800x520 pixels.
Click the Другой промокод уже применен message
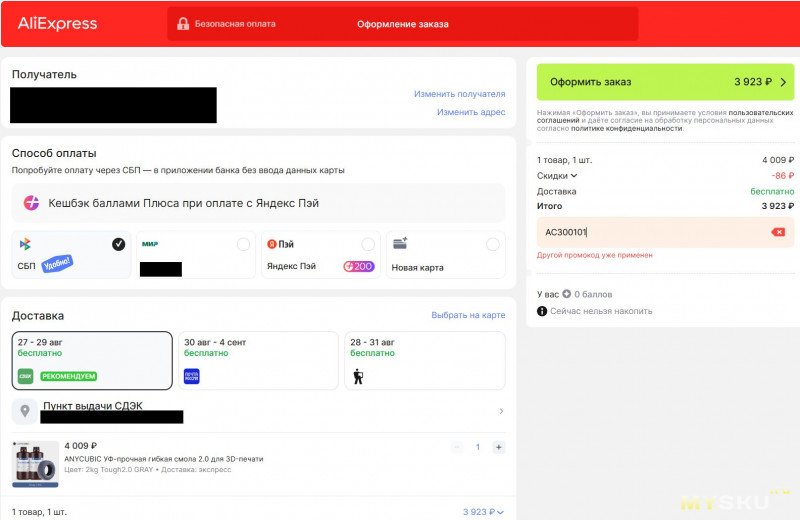coord(594,255)
